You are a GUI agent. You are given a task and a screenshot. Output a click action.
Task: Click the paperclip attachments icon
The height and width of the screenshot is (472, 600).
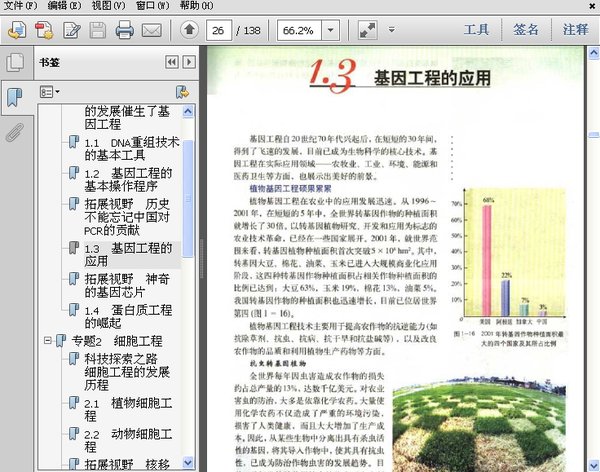(14, 131)
